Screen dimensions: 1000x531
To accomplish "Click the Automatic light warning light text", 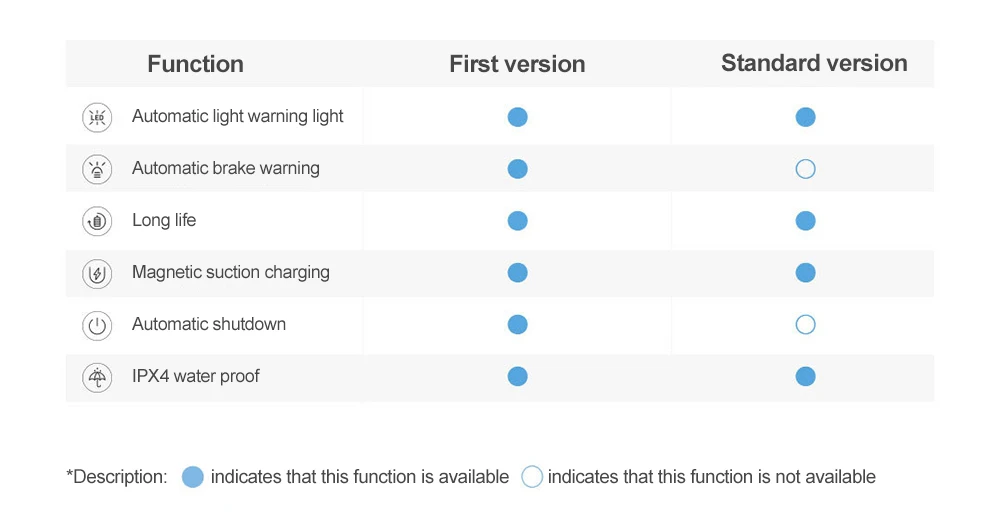I will [x=238, y=117].
